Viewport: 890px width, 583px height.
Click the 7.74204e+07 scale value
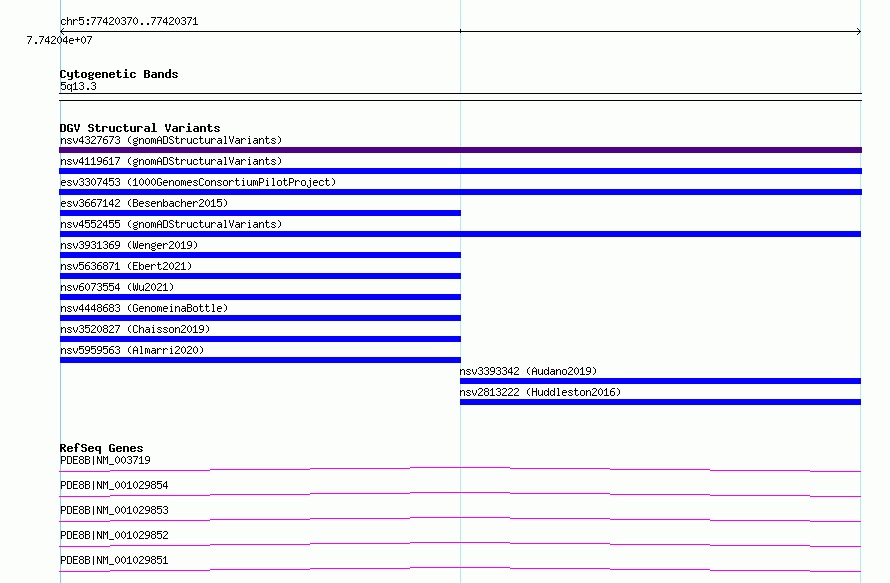point(60,40)
